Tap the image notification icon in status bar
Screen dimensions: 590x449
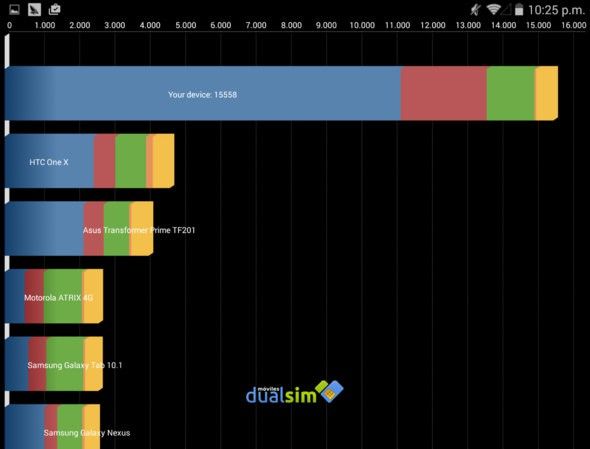point(14,9)
